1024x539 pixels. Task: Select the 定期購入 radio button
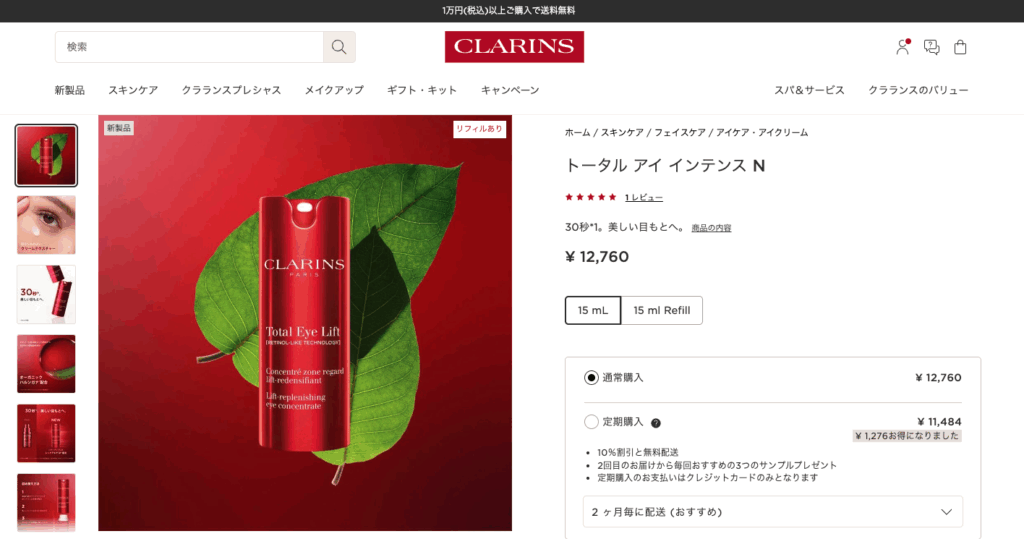[591, 422]
